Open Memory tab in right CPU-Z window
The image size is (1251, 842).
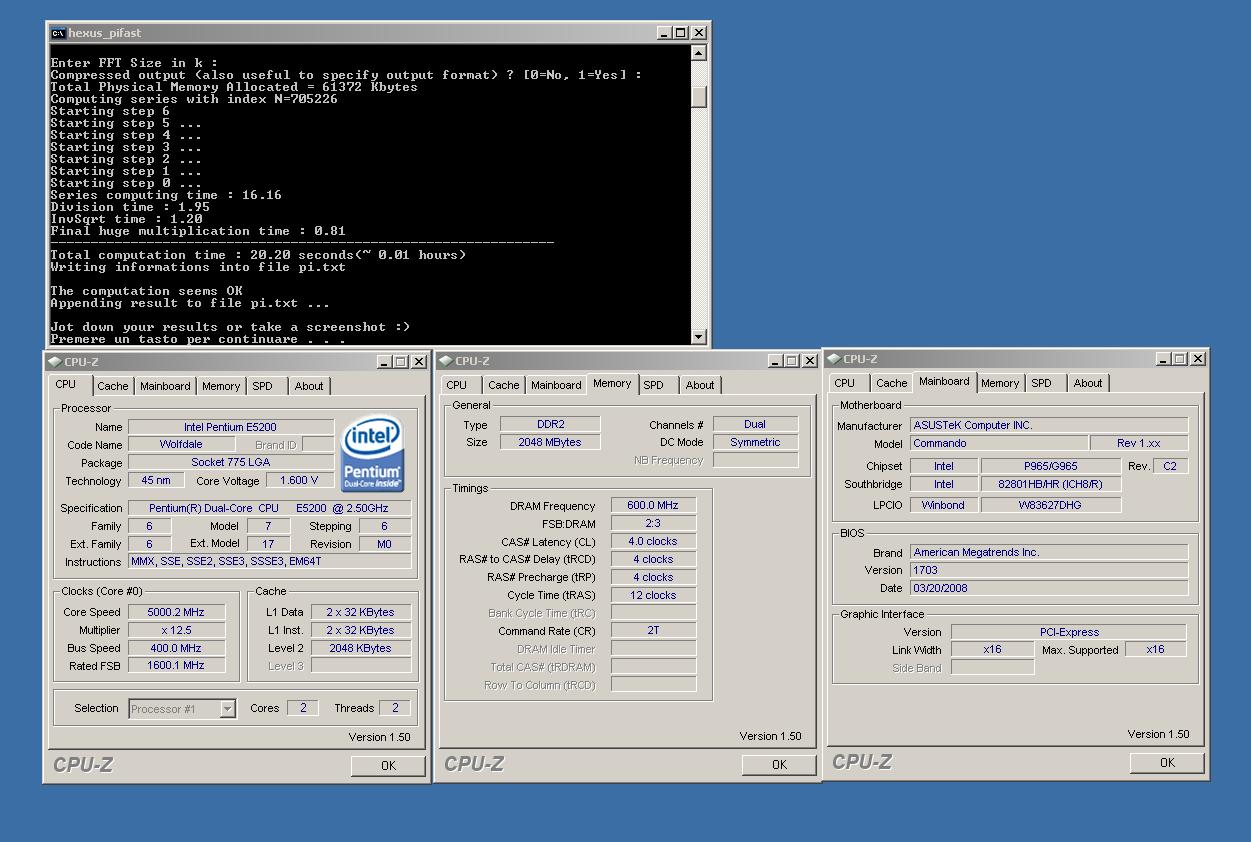click(x=1000, y=383)
